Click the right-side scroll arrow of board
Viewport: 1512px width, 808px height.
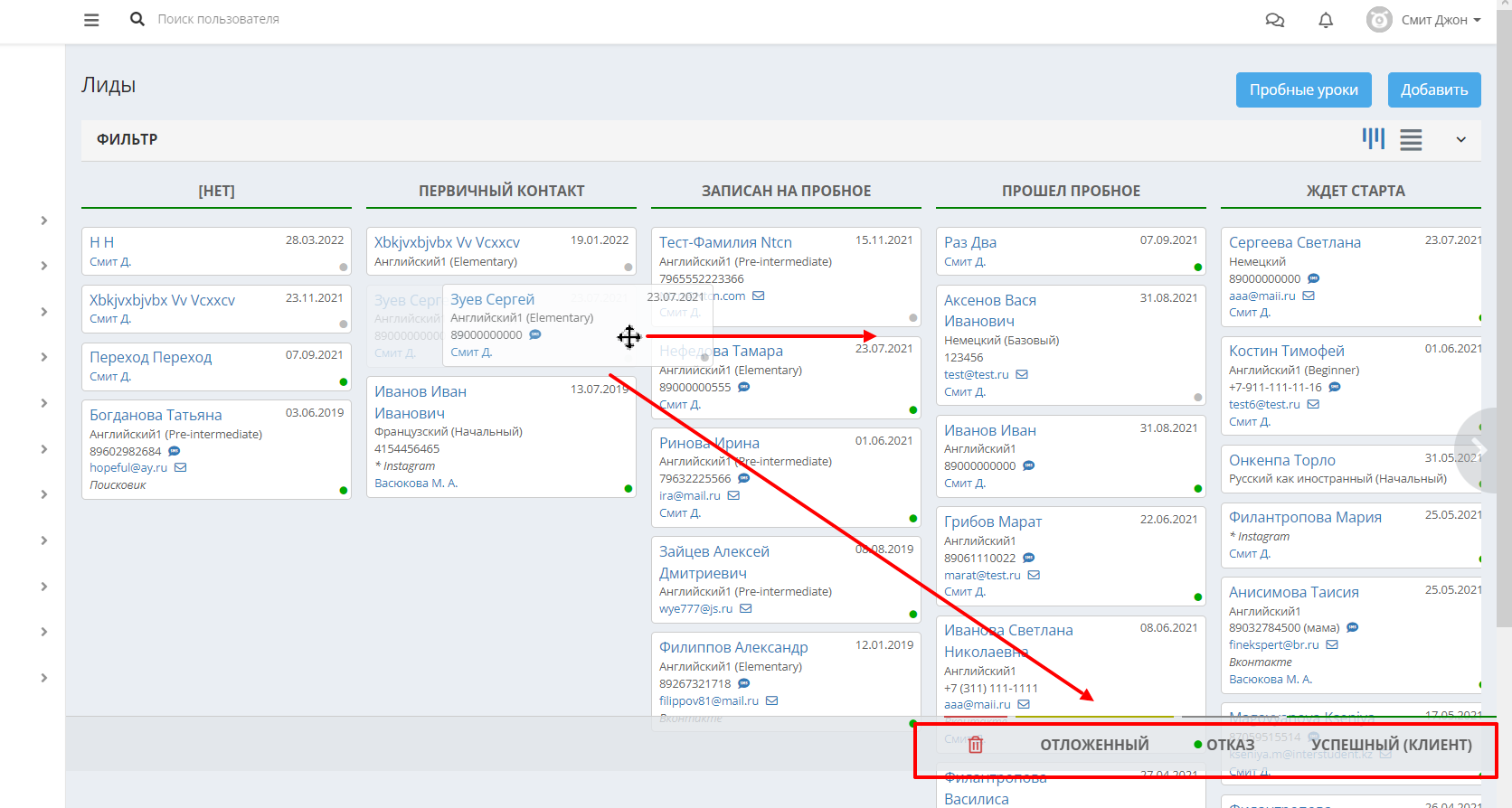1479,449
